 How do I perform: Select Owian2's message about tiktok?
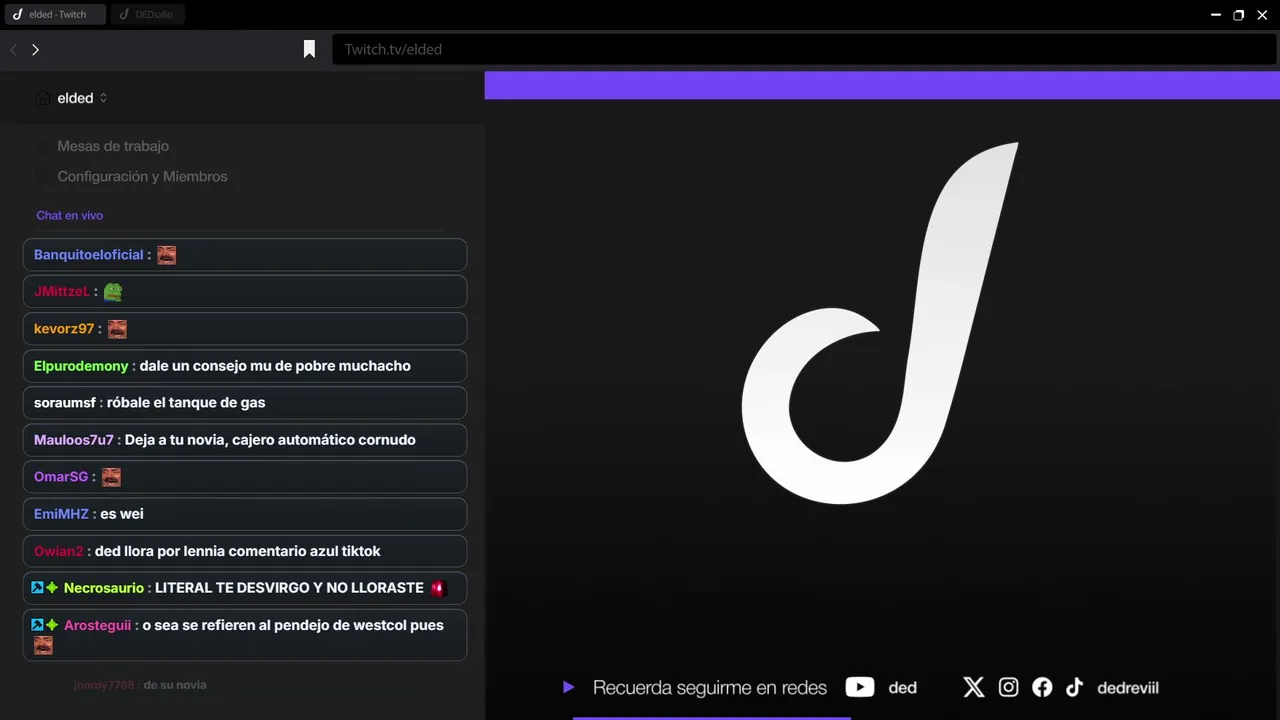pos(245,551)
